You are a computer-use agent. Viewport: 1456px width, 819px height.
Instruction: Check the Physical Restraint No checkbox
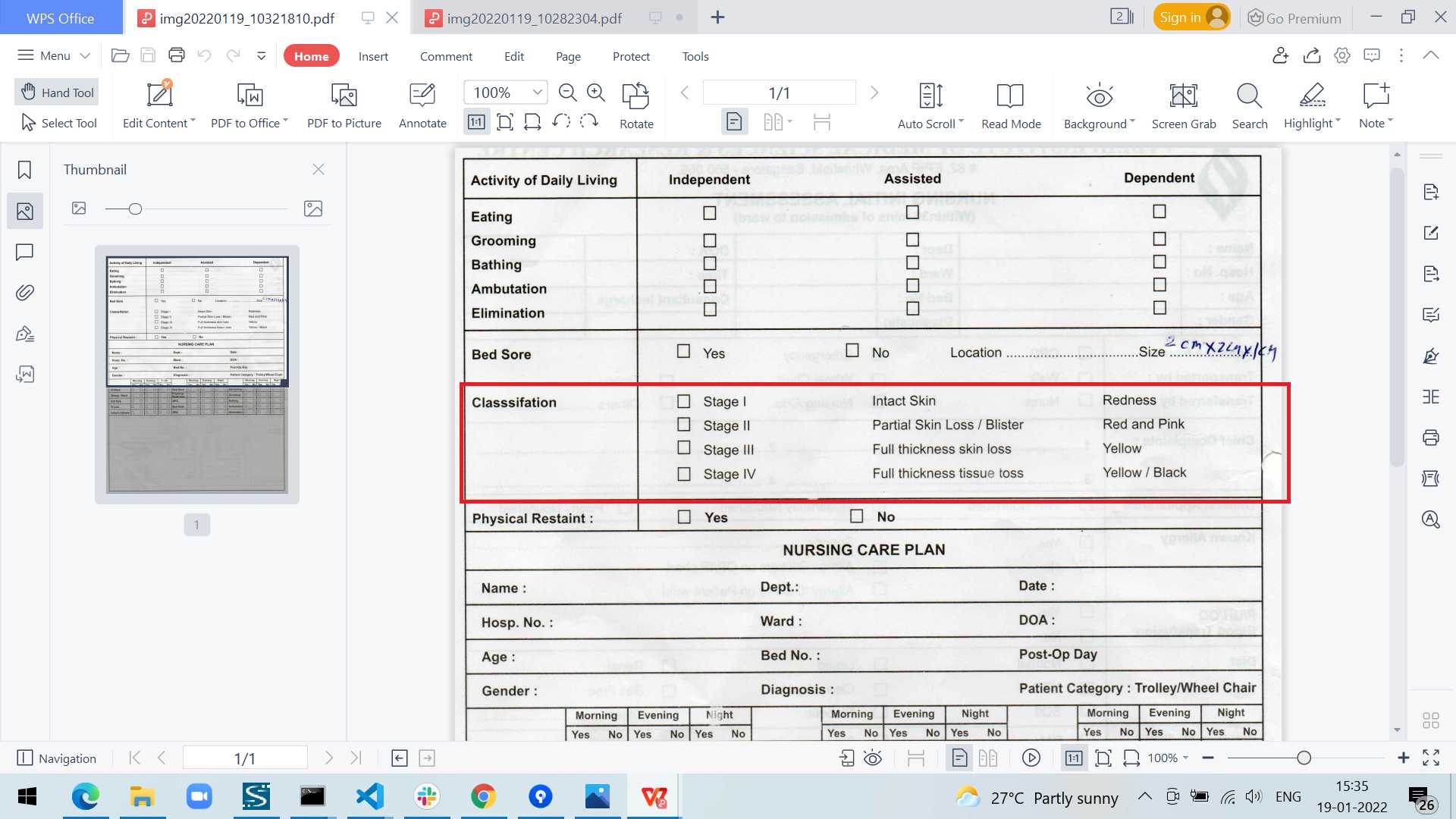(857, 516)
